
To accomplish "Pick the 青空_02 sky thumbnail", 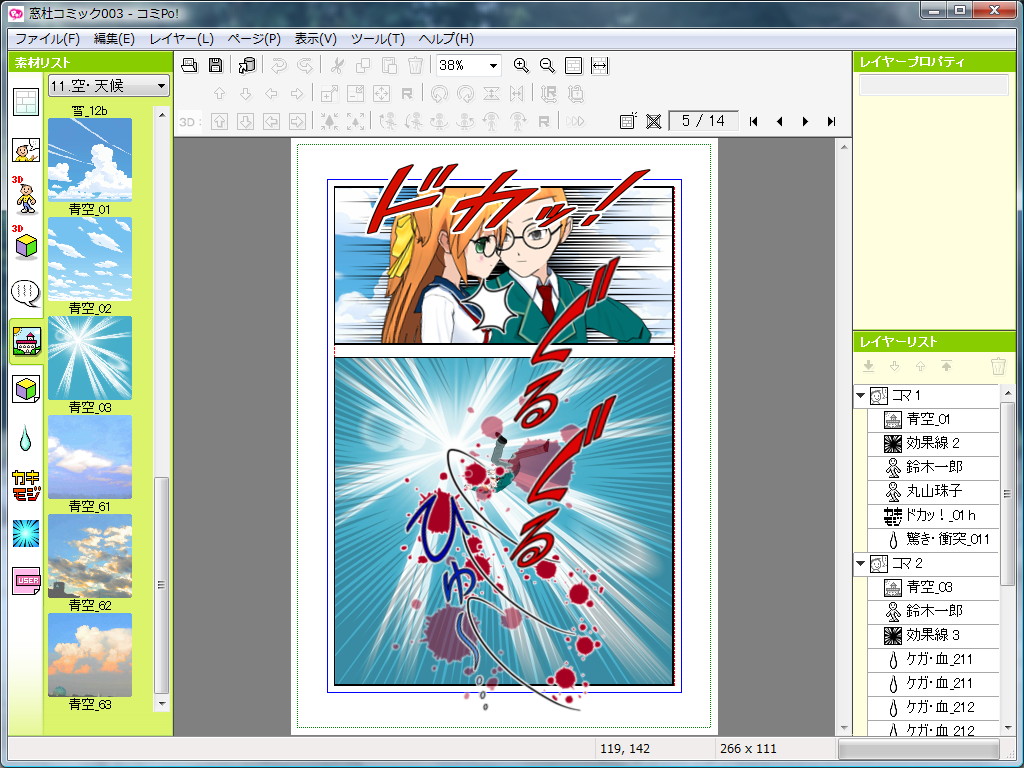I will pos(89,258).
